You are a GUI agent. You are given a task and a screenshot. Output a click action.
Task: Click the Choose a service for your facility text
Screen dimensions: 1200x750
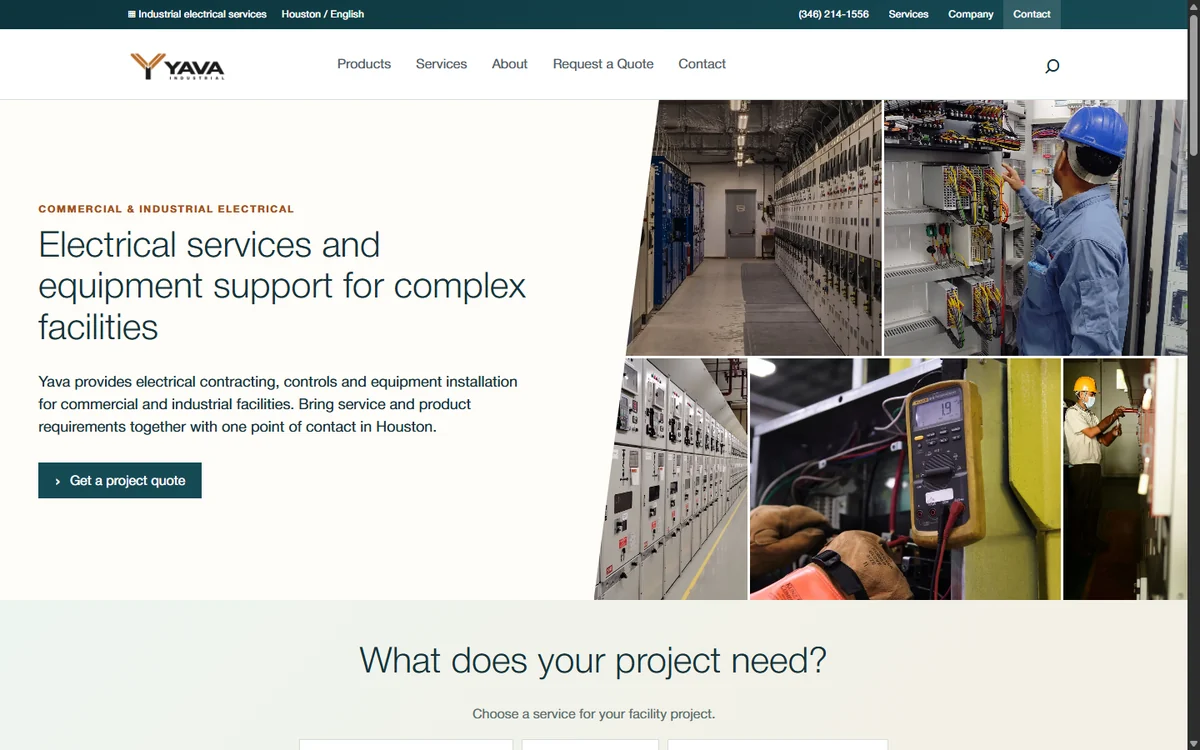(x=594, y=714)
